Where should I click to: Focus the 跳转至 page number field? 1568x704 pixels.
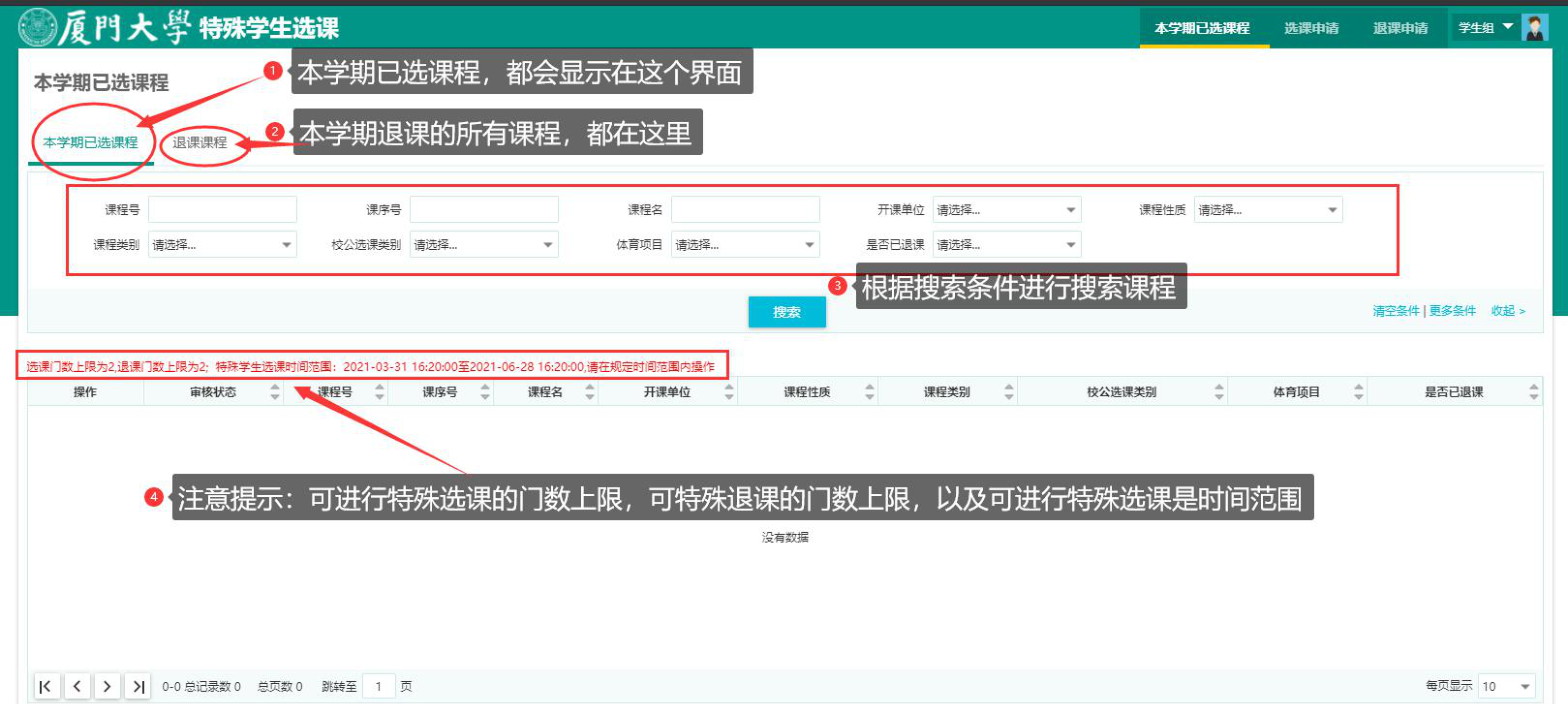pyautogui.click(x=379, y=686)
